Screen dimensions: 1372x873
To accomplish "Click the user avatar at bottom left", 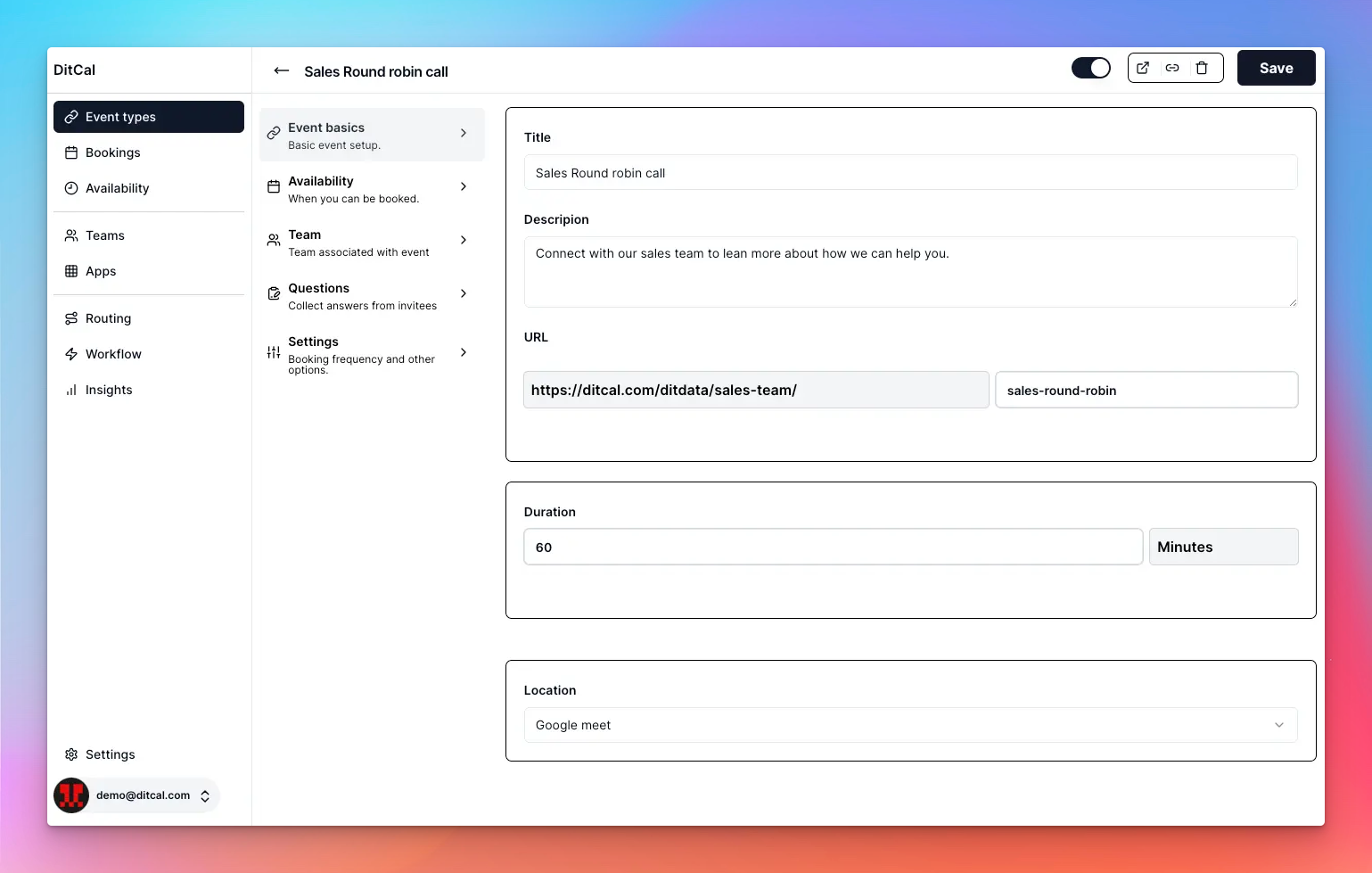I will tap(71, 795).
